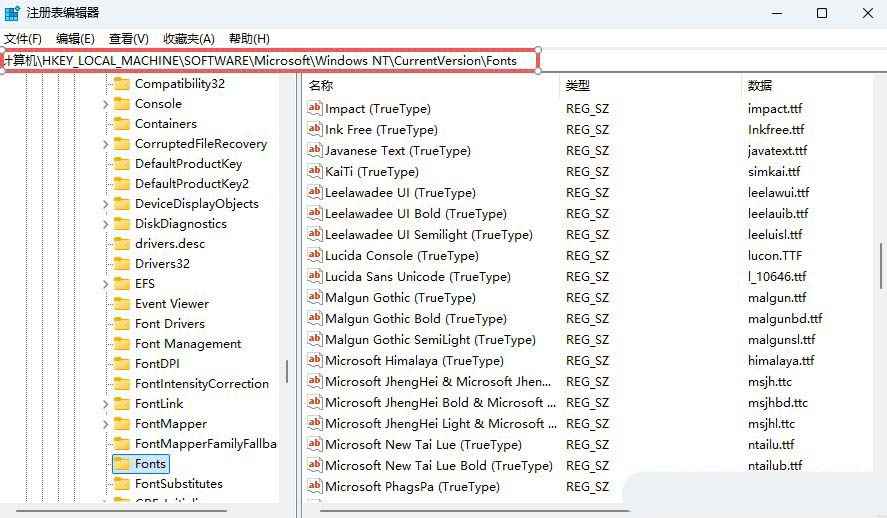
Task: Expand the DeviceDisplayObjects key
Action: click(105, 204)
